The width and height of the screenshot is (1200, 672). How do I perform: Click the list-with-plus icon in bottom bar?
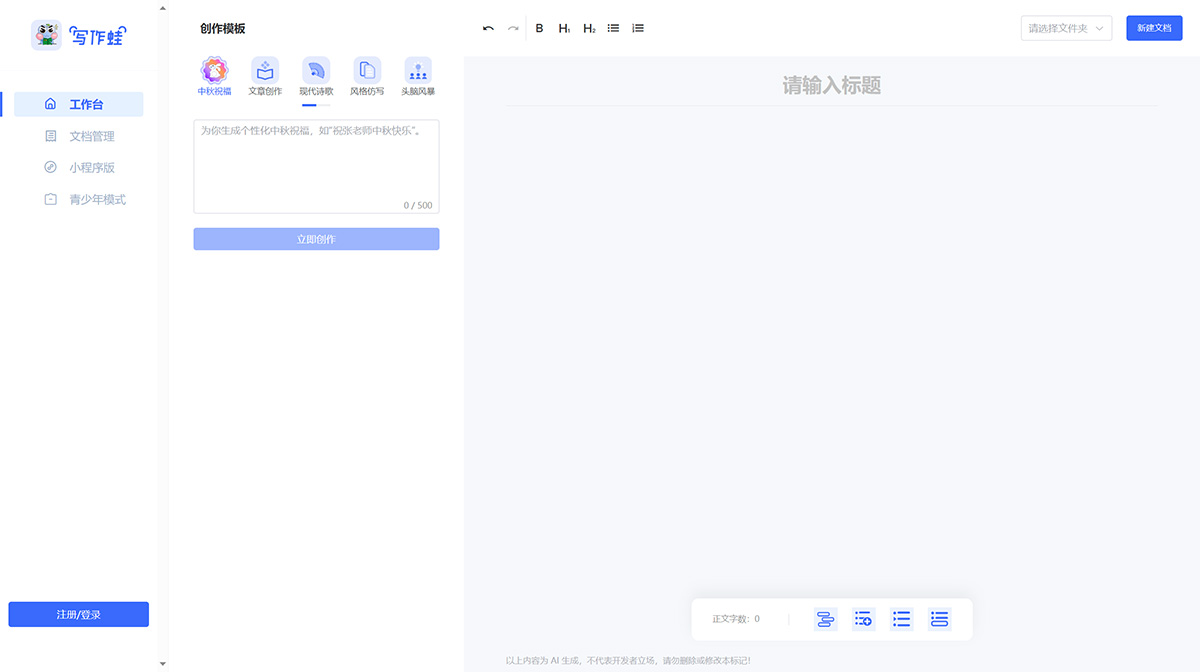(863, 619)
